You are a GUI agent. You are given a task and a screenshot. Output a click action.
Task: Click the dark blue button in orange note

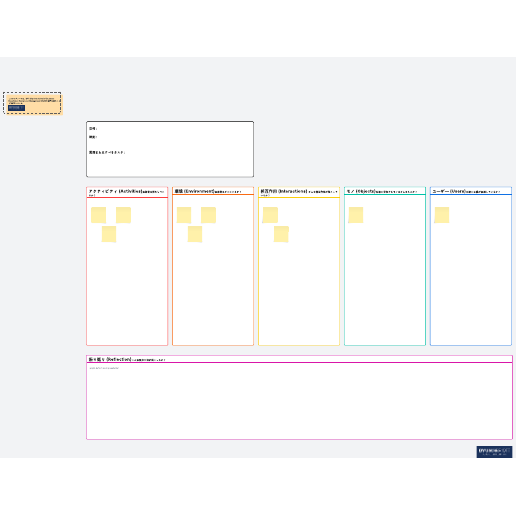16,108
